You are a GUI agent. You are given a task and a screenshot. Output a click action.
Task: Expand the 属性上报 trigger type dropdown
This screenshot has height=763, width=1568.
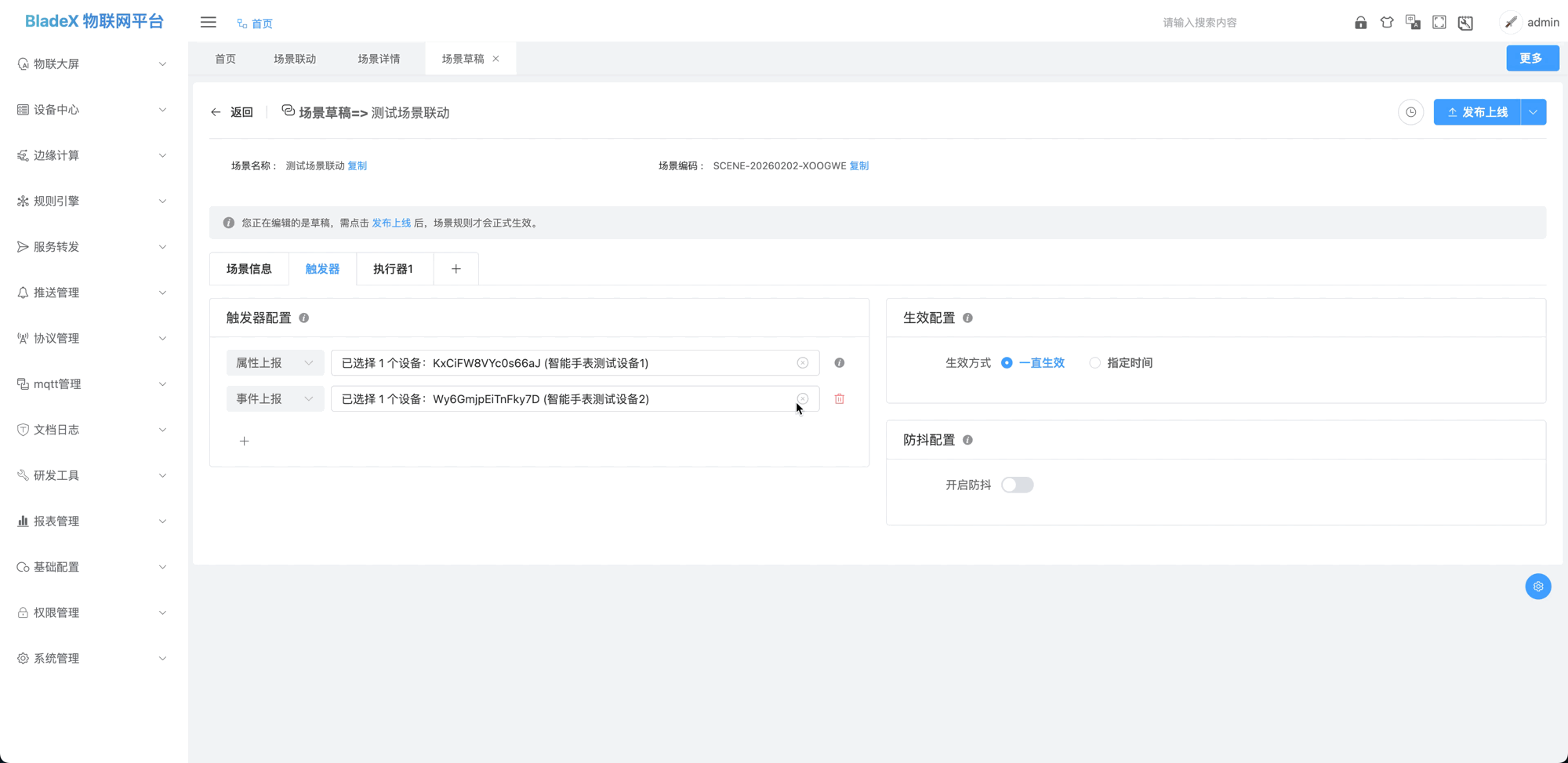(x=274, y=362)
